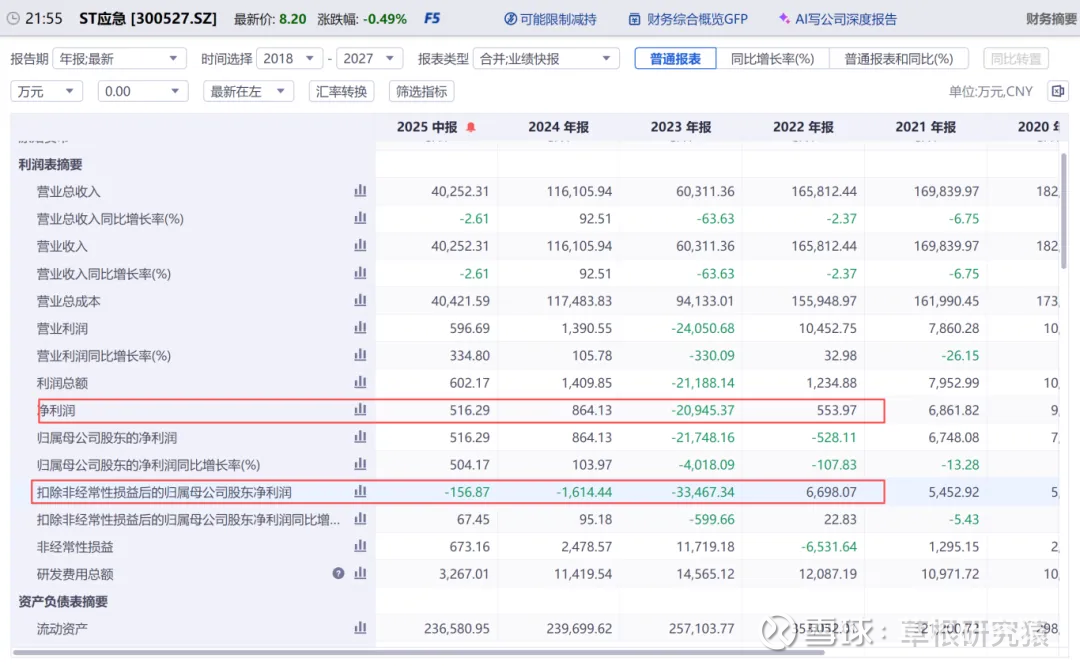Open the 万元 unit dropdown
Screen dimensions: 1080x666
[x=46, y=91]
